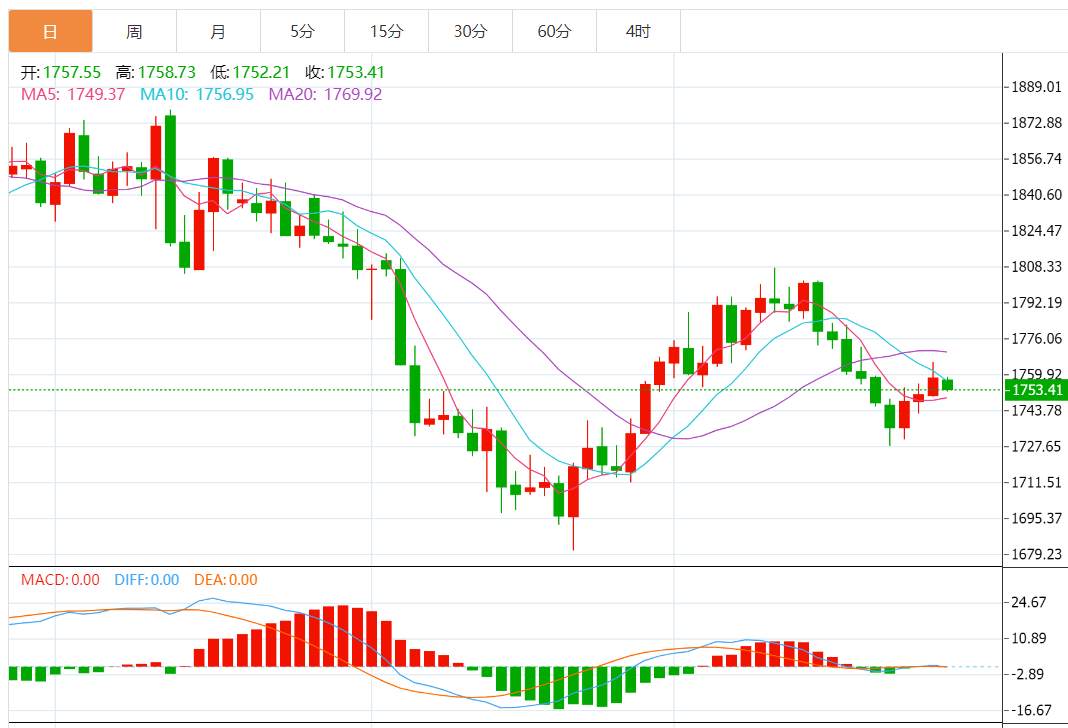Click the 1792.19 price axis label
This screenshot has height=728, width=1068.
point(1036,302)
